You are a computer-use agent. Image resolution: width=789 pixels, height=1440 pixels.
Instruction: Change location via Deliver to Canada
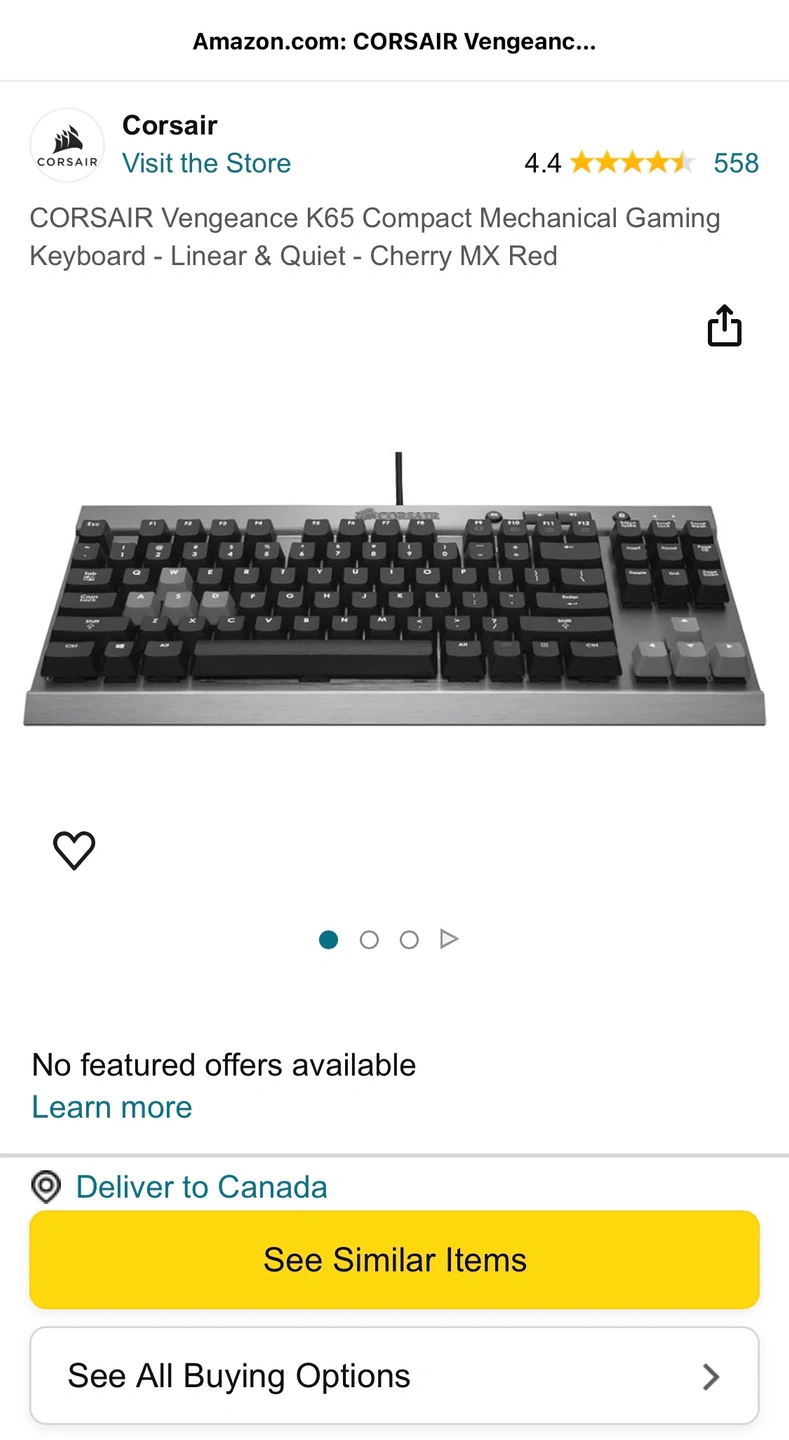[x=201, y=1187]
